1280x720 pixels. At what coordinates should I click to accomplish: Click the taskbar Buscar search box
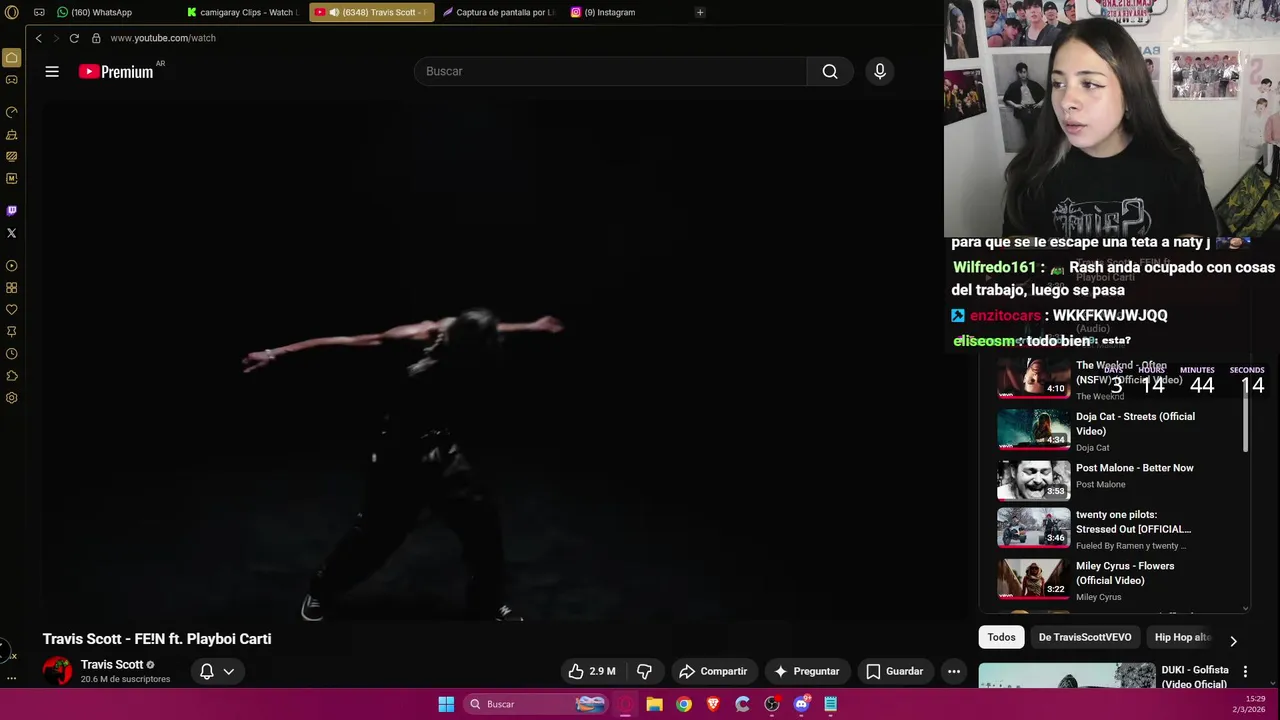(x=536, y=704)
